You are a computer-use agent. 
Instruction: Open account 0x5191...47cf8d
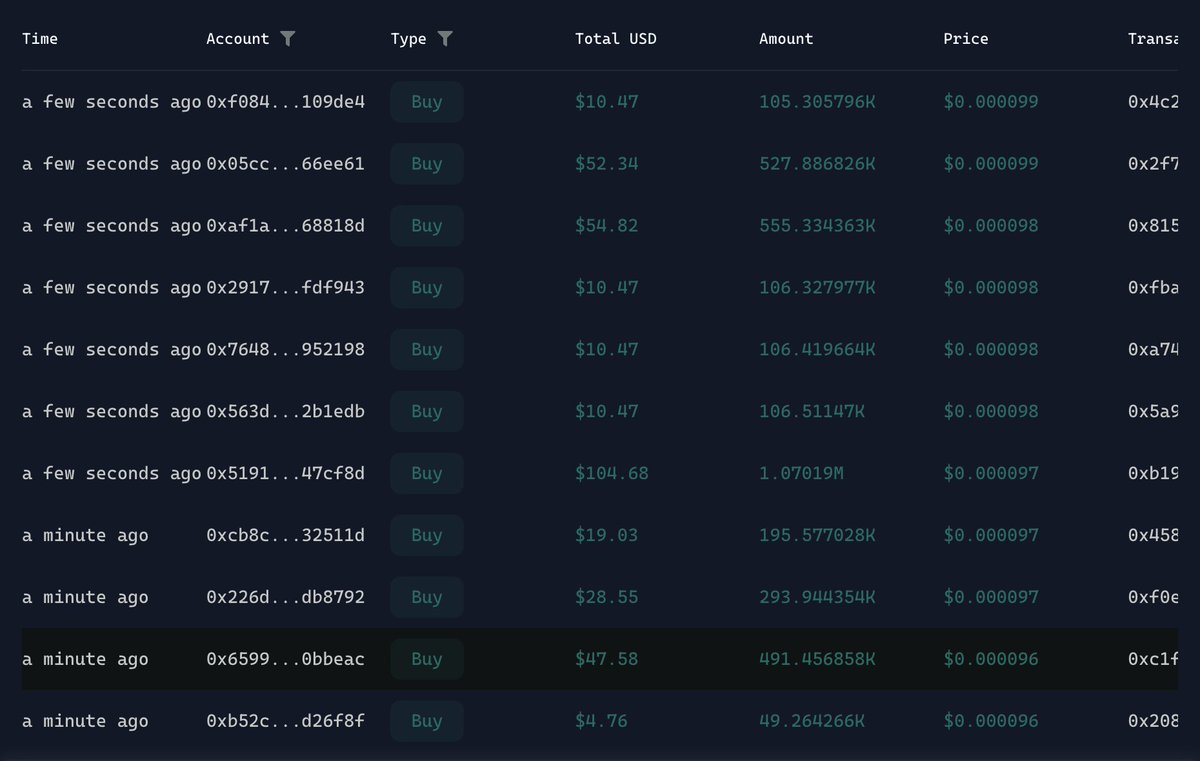click(x=286, y=474)
